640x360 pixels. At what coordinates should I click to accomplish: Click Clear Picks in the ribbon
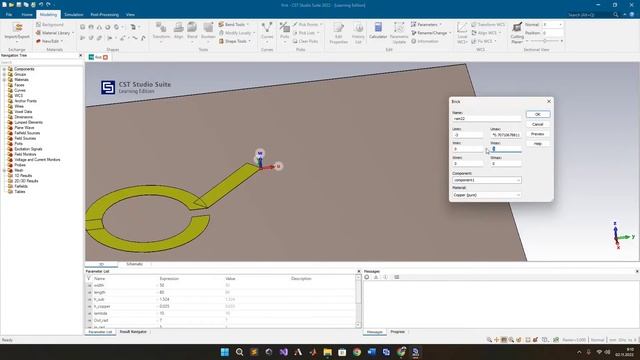(305, 41)
